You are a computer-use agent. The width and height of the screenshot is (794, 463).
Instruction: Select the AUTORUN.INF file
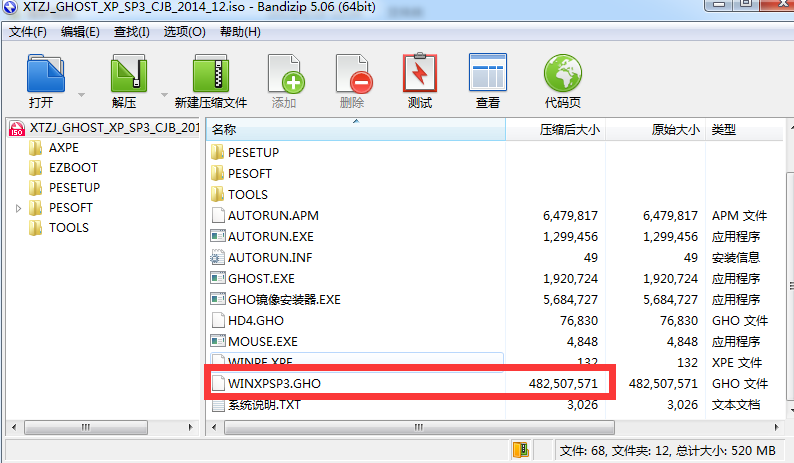coord(270,258)
